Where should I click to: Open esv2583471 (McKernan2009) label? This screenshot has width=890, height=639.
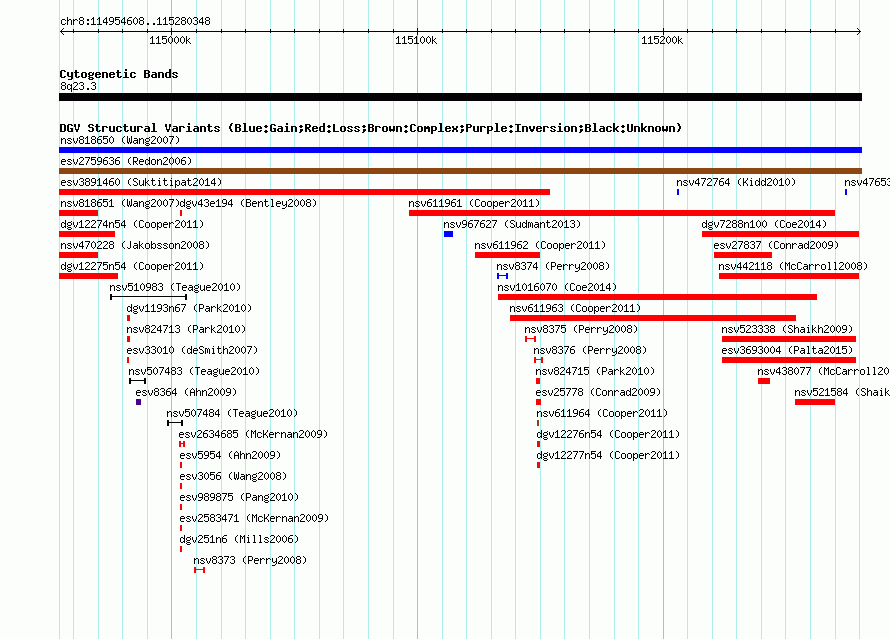254,518
